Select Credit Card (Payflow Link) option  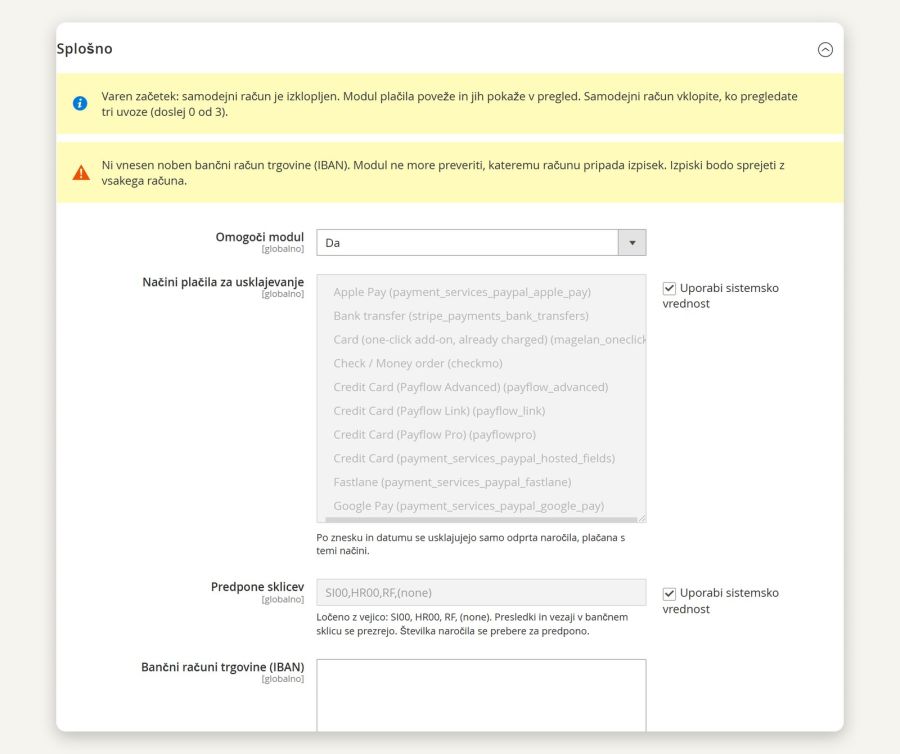point(481,411)
